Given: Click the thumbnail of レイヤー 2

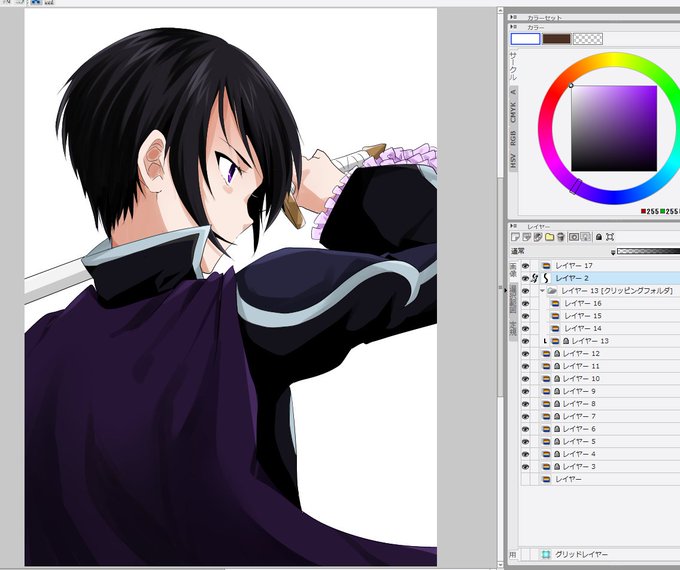Looking at the screenshot, I should tap(546, 278).
